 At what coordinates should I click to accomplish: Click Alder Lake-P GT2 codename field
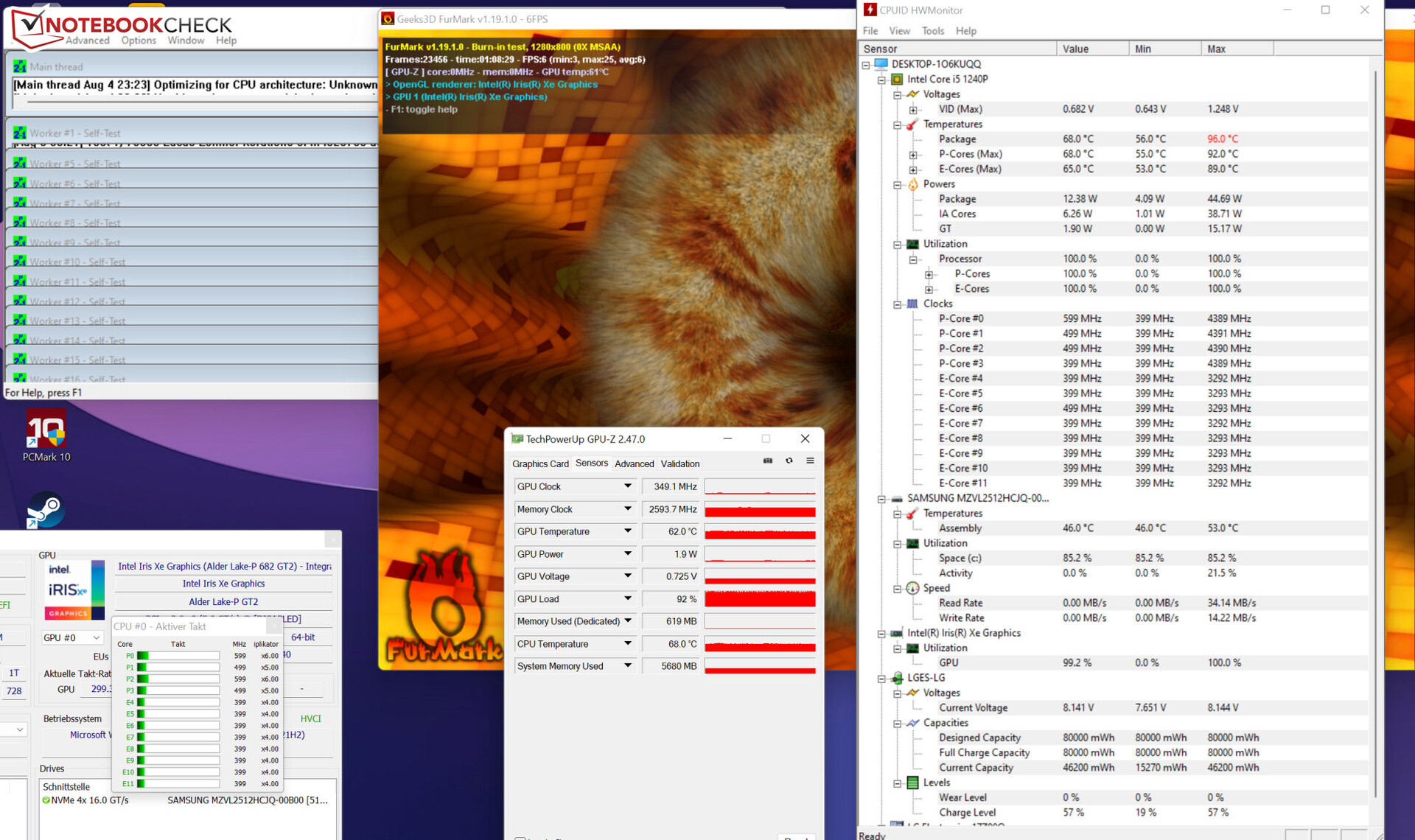[x=223, y=602]
